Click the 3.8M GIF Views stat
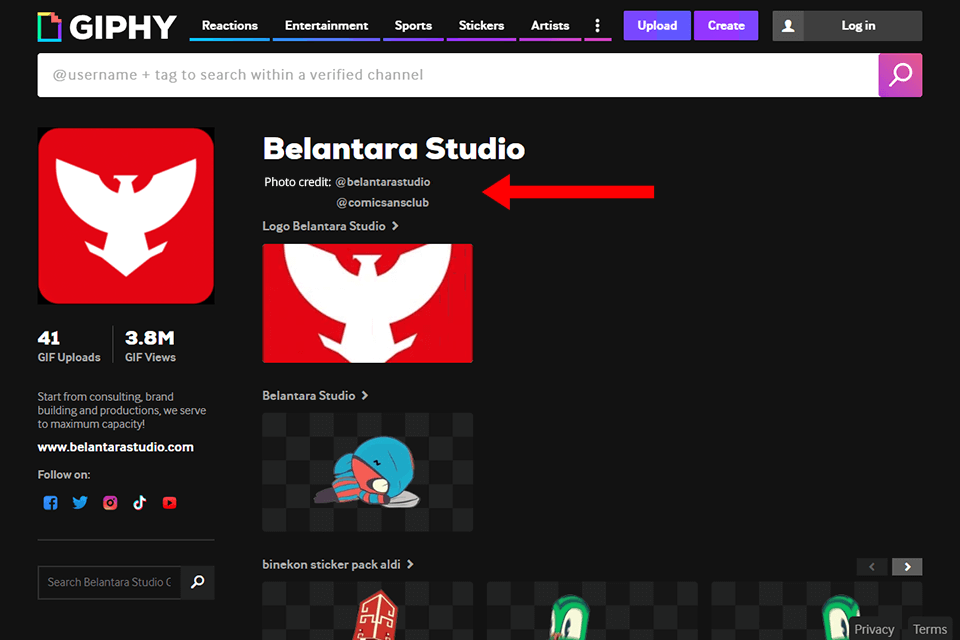This screenshot has height=640, width=960. [x=150, y=347]
